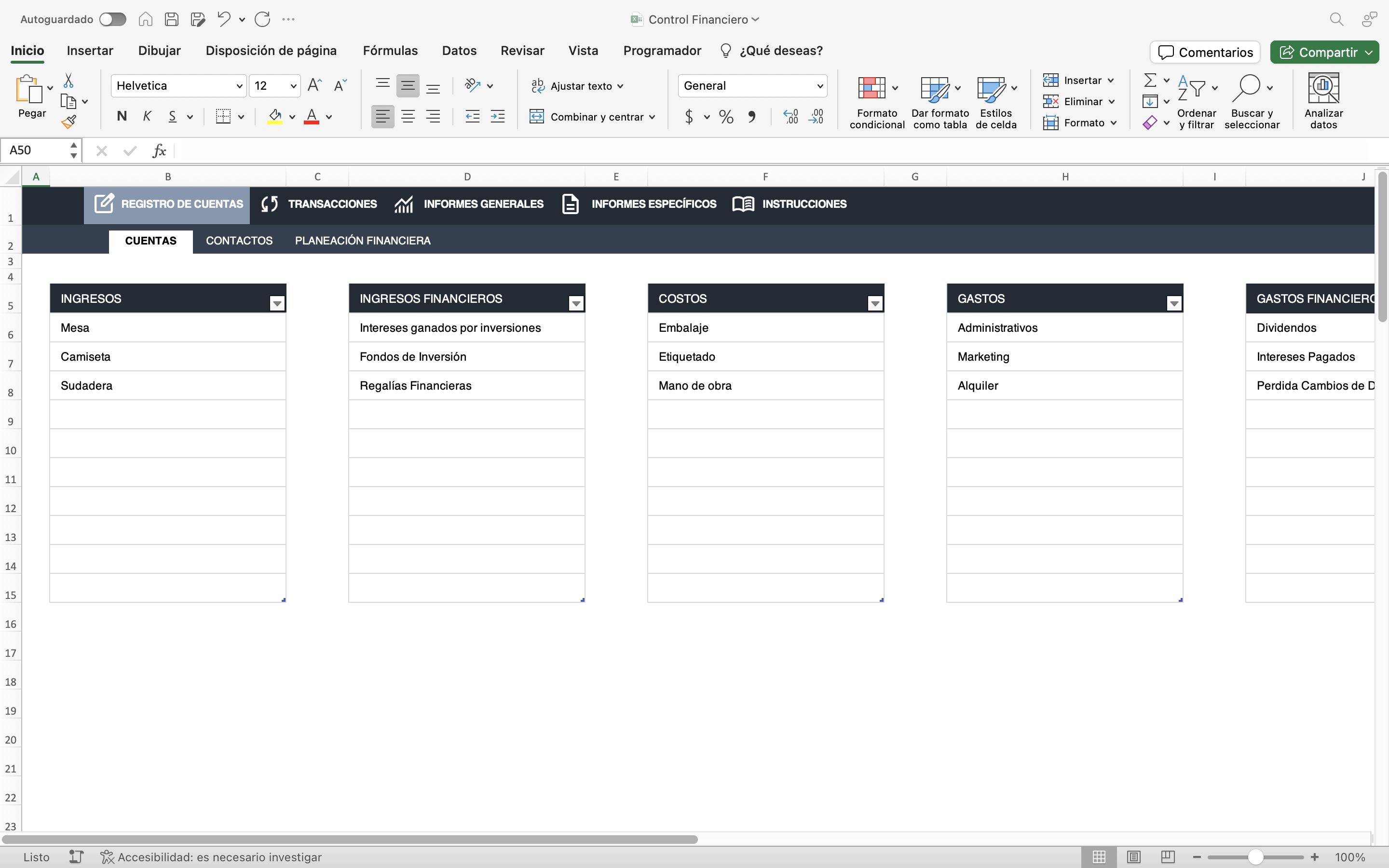The image size is (1389, 868).
Task: Click the Undo arrow icon
Action: (x=224, y=19)
